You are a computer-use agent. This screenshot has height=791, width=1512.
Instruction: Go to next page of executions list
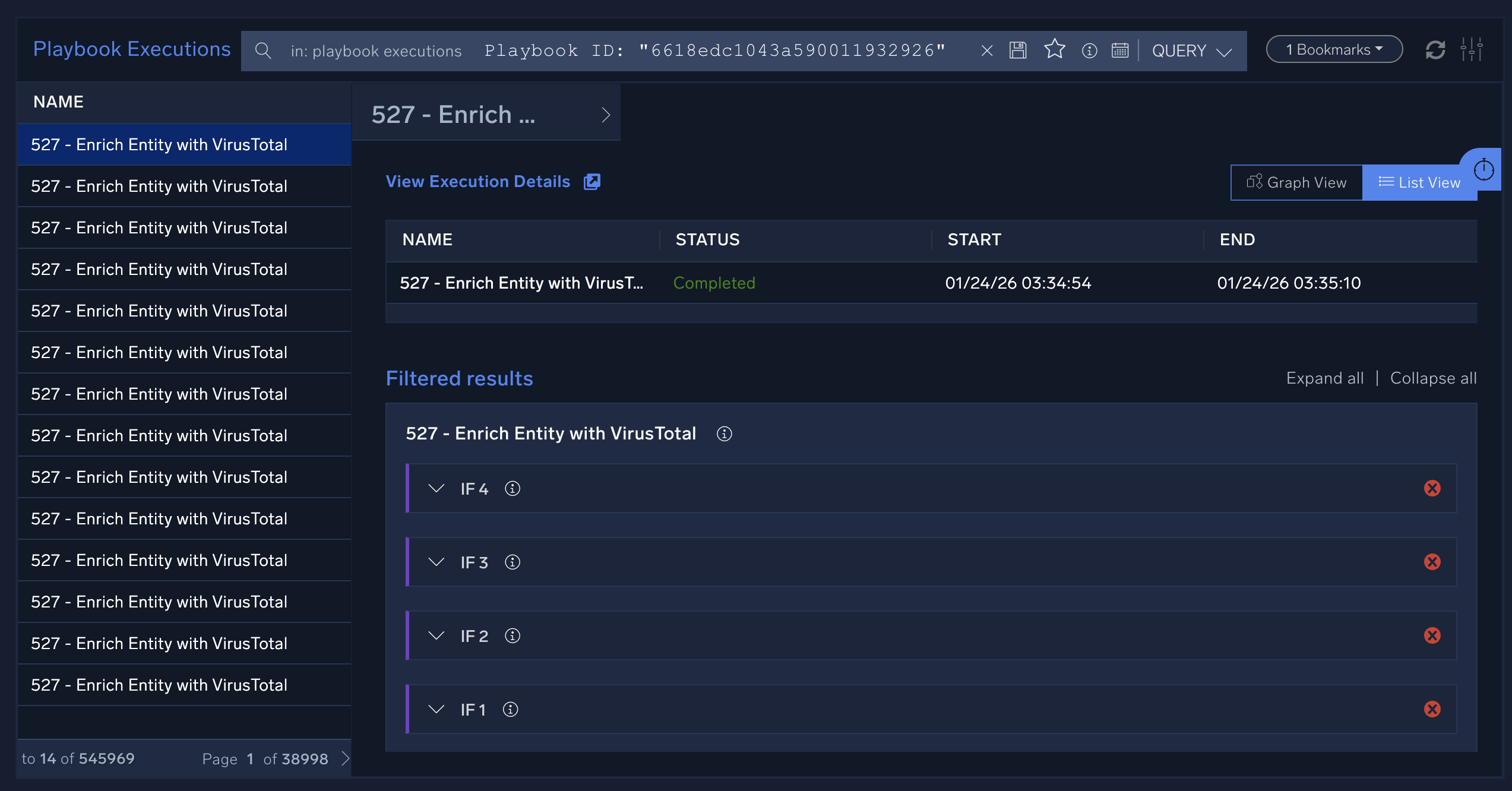[x=345, y=758]
